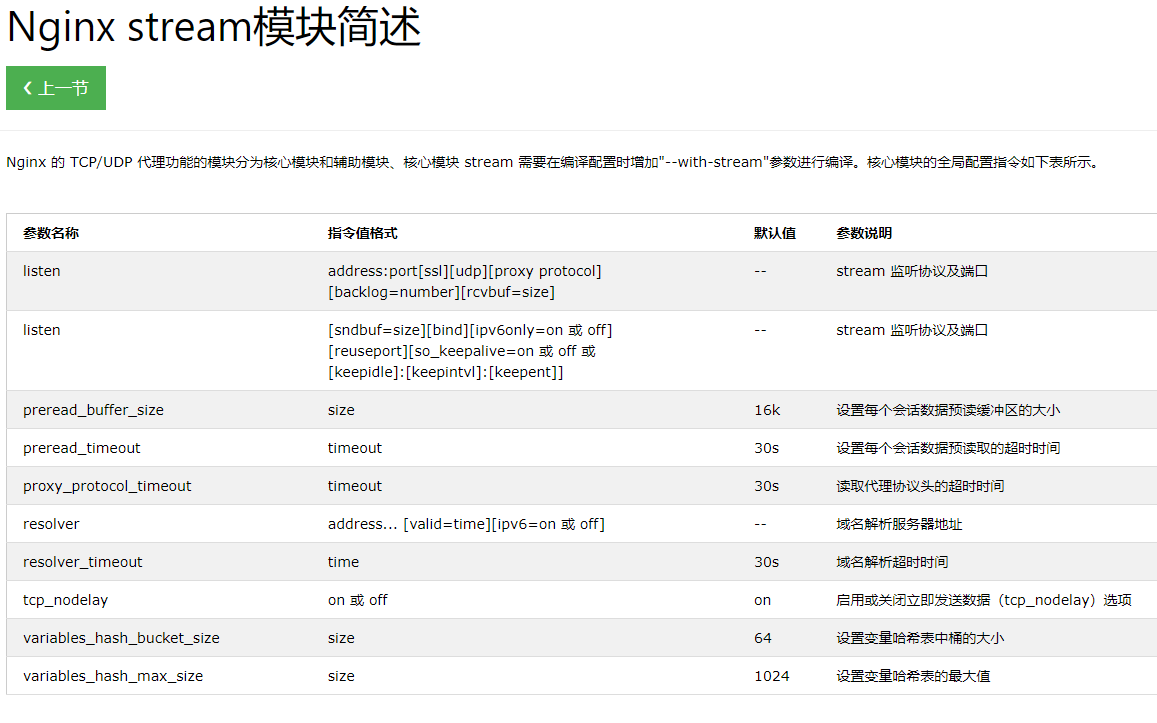Click the 设置每个会话数据预读取的超时时间 description
Viewport: 1157px width, 723px height.
(948, 448)
